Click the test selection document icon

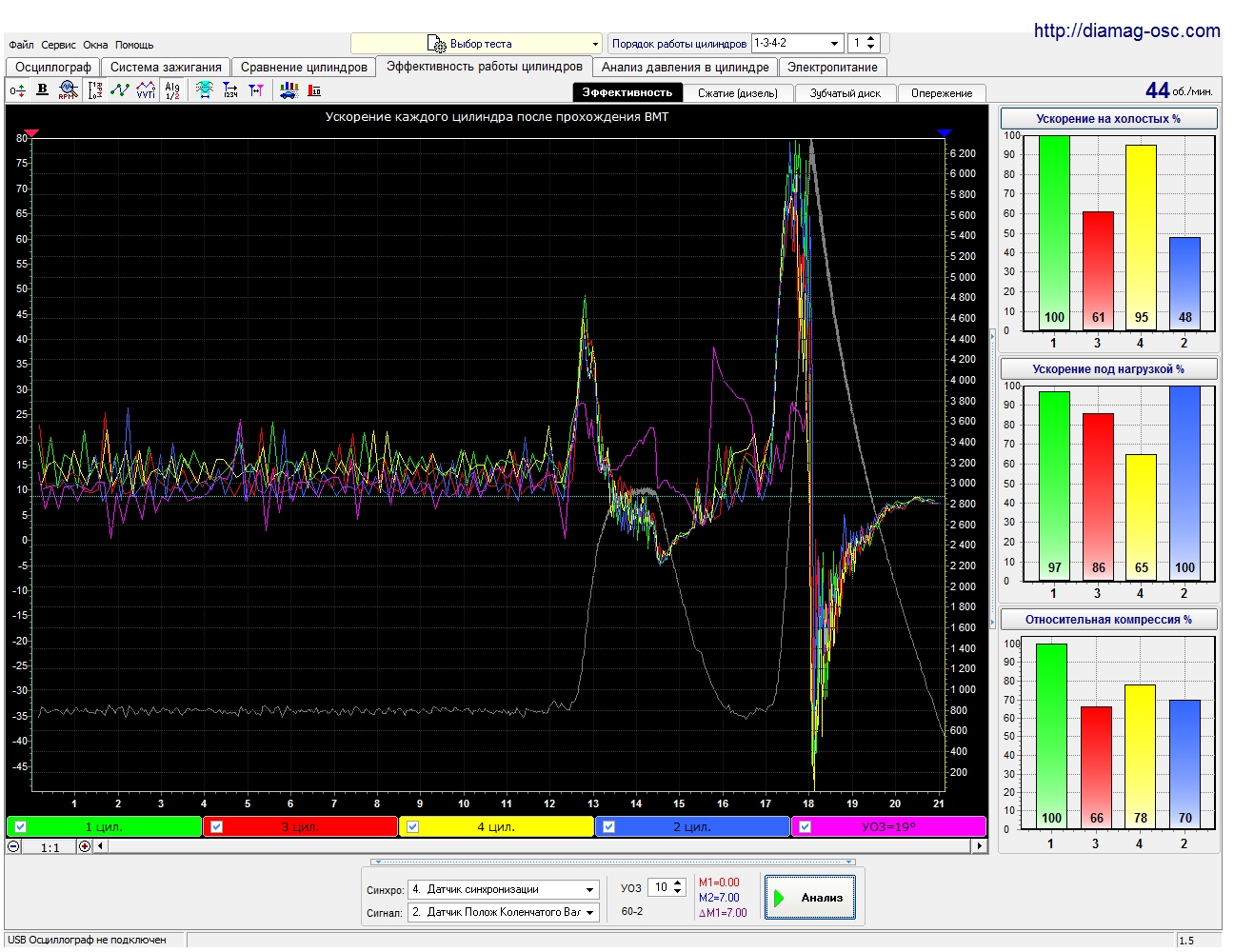(436, 44)
